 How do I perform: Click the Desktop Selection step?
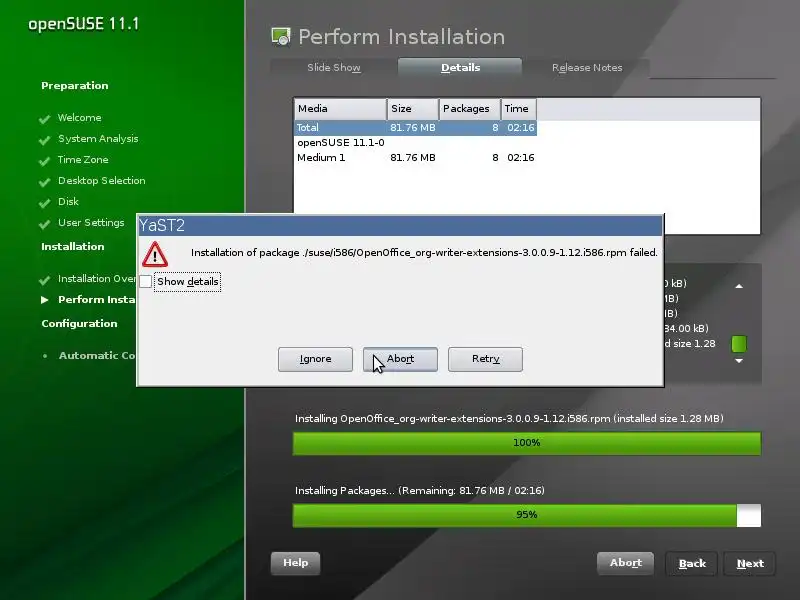(x=102, y=181)
